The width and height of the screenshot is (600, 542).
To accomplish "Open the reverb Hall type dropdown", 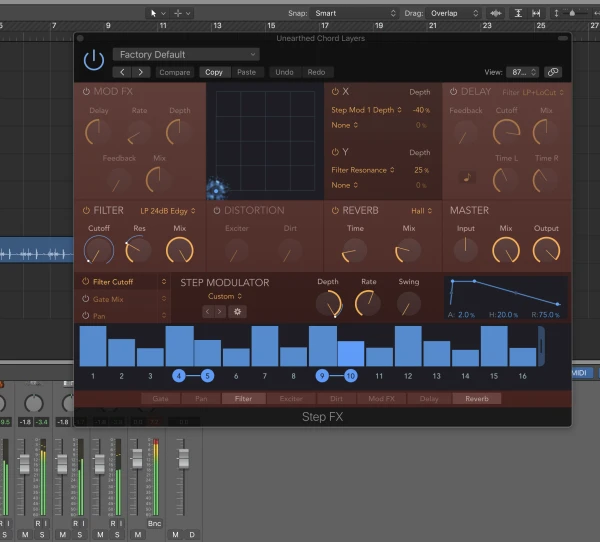I will (x=421, y=211).
